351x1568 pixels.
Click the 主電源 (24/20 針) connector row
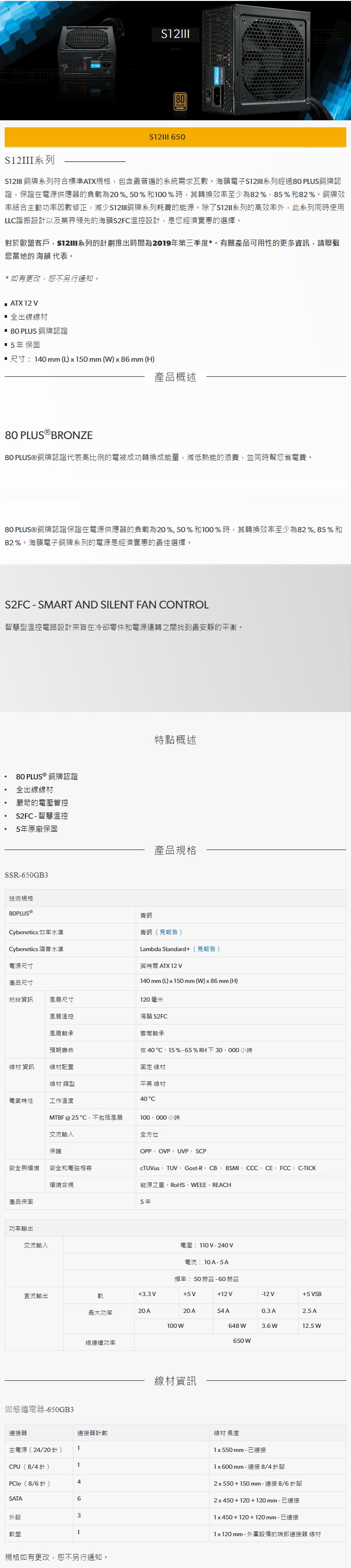point(175,1450)
